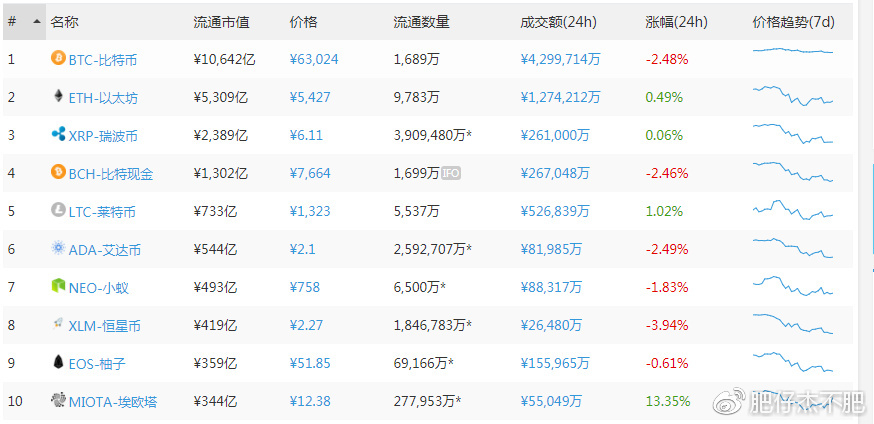Click ETH market cap ¥5,309亿
The image size is (874, 424).
[x=220, y=97]
